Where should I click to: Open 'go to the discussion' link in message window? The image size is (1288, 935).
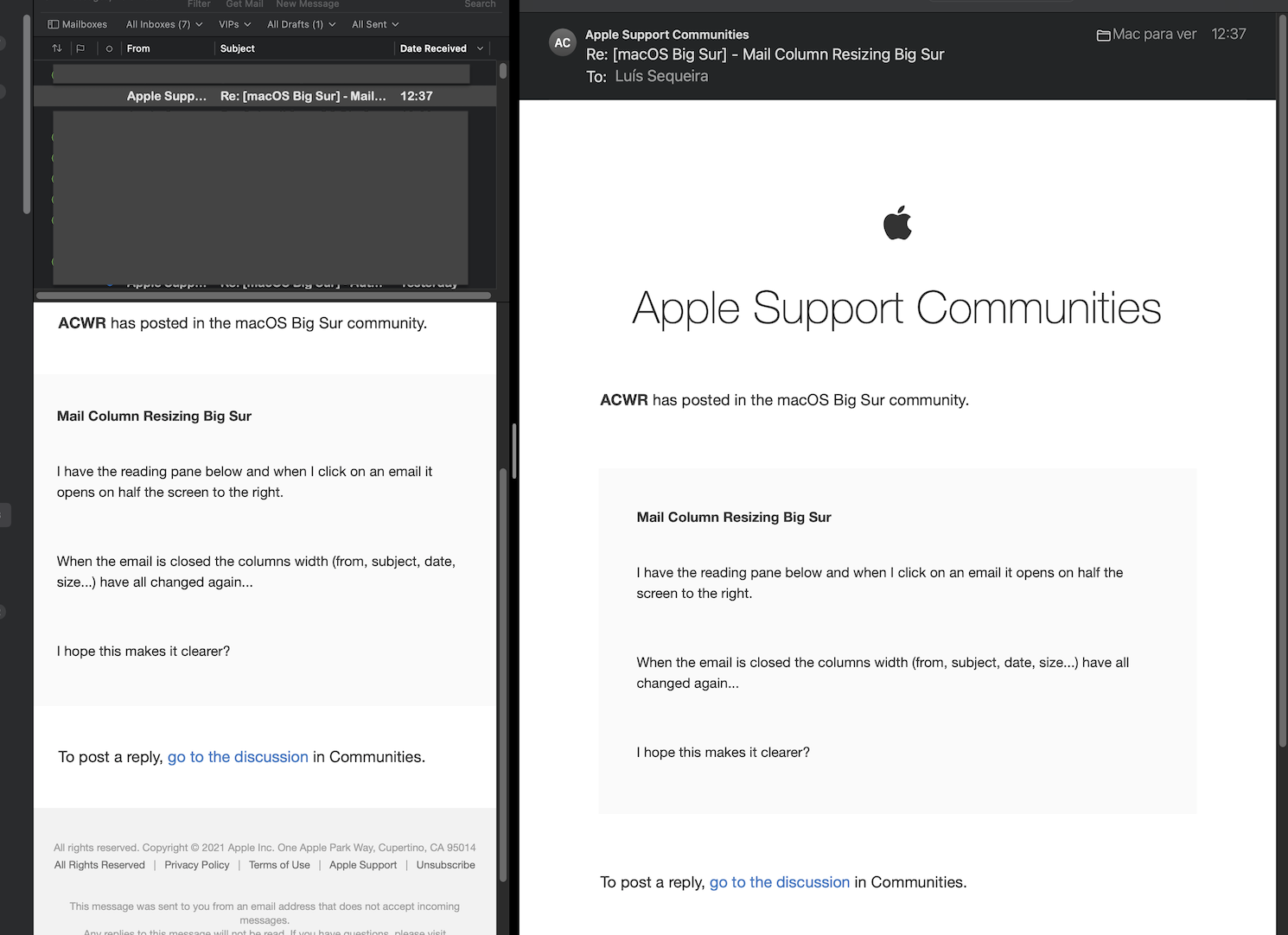coord(780,882)
